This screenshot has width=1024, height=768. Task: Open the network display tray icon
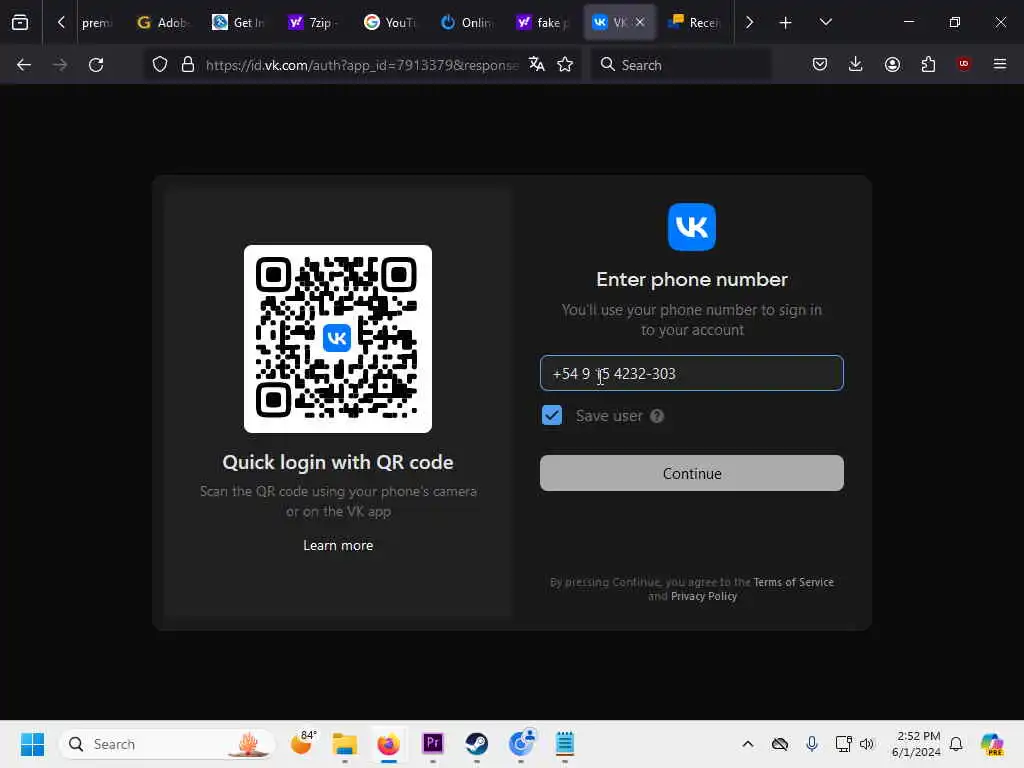[x=843, y=744]
